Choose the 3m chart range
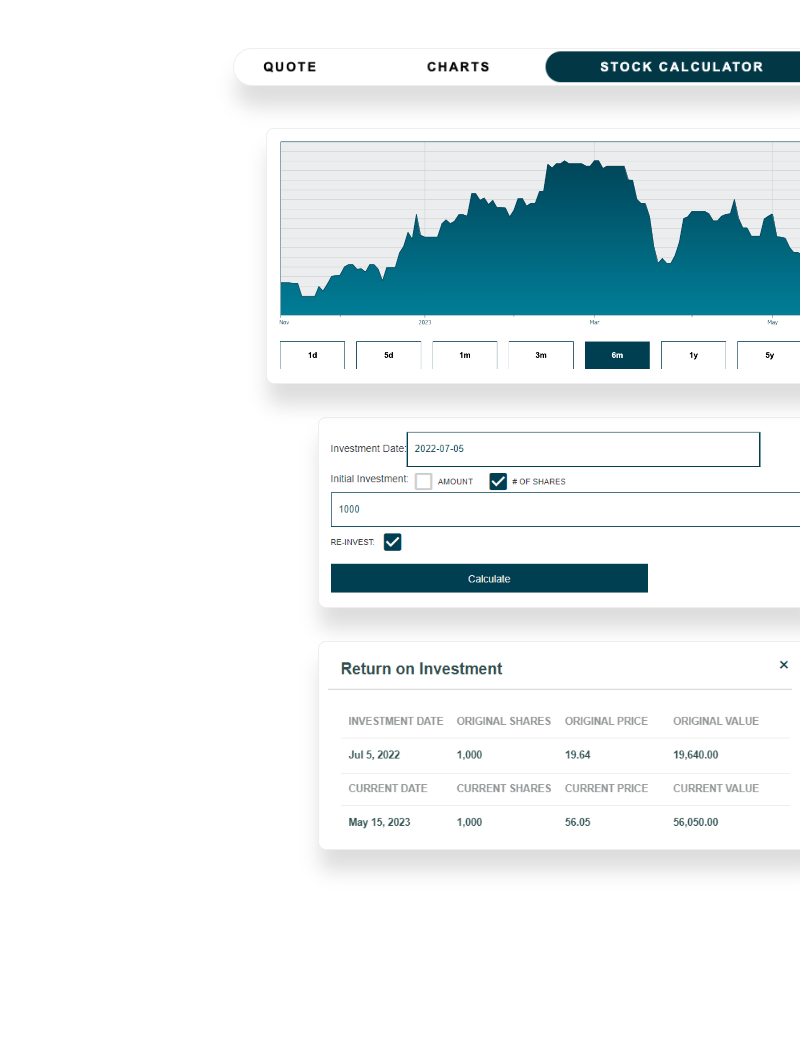Screen dimensions: 800x1063 click(541, 355)
